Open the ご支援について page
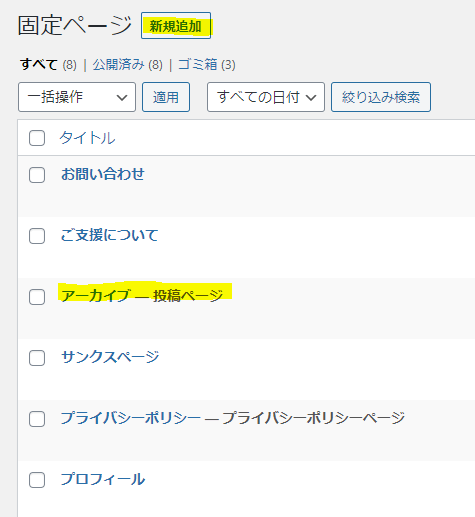 [109, 235]
